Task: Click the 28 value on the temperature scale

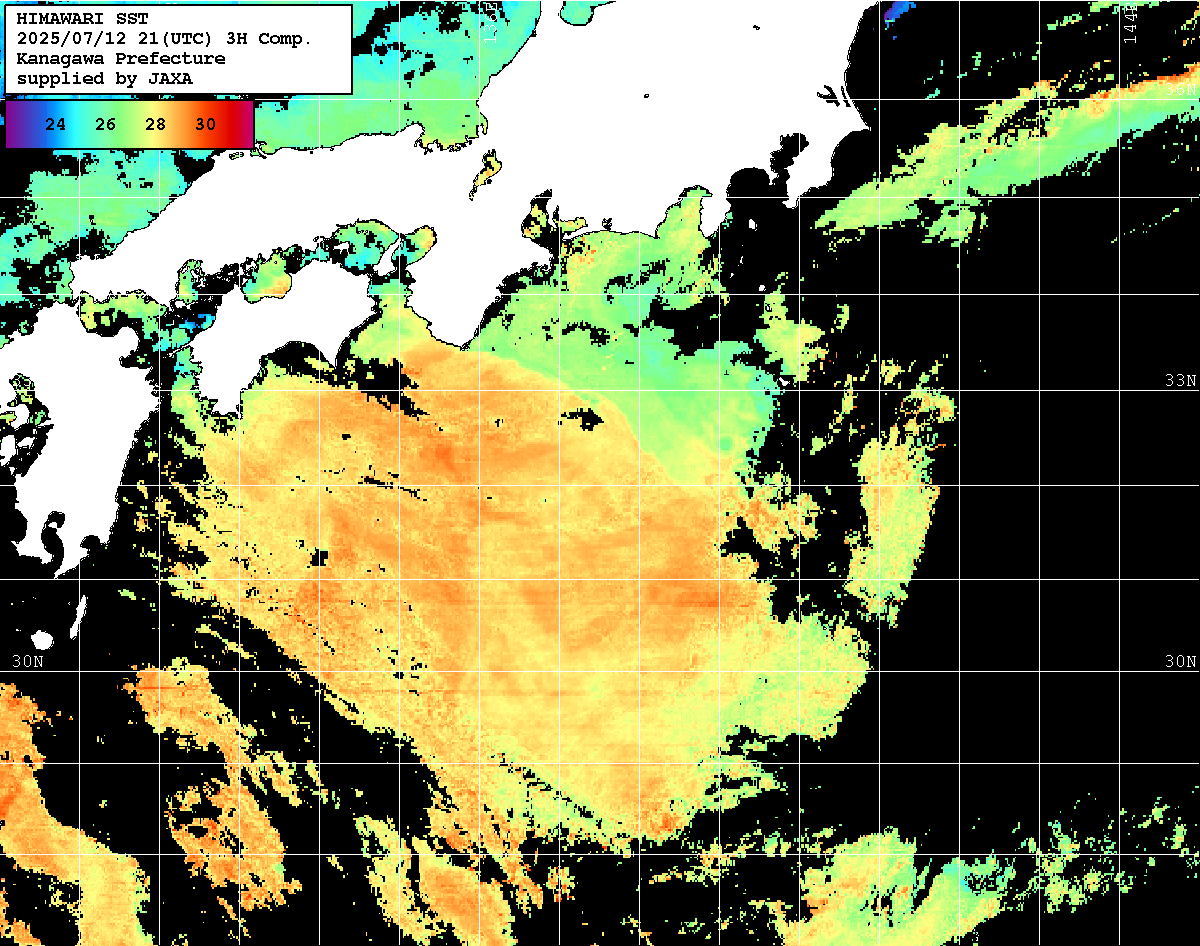Action: (x=156, y=125)
